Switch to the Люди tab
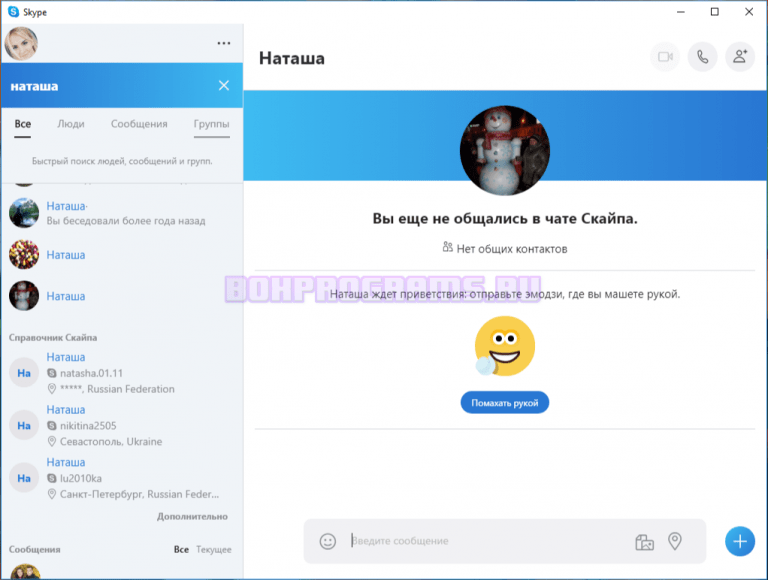 coord(71,124)
